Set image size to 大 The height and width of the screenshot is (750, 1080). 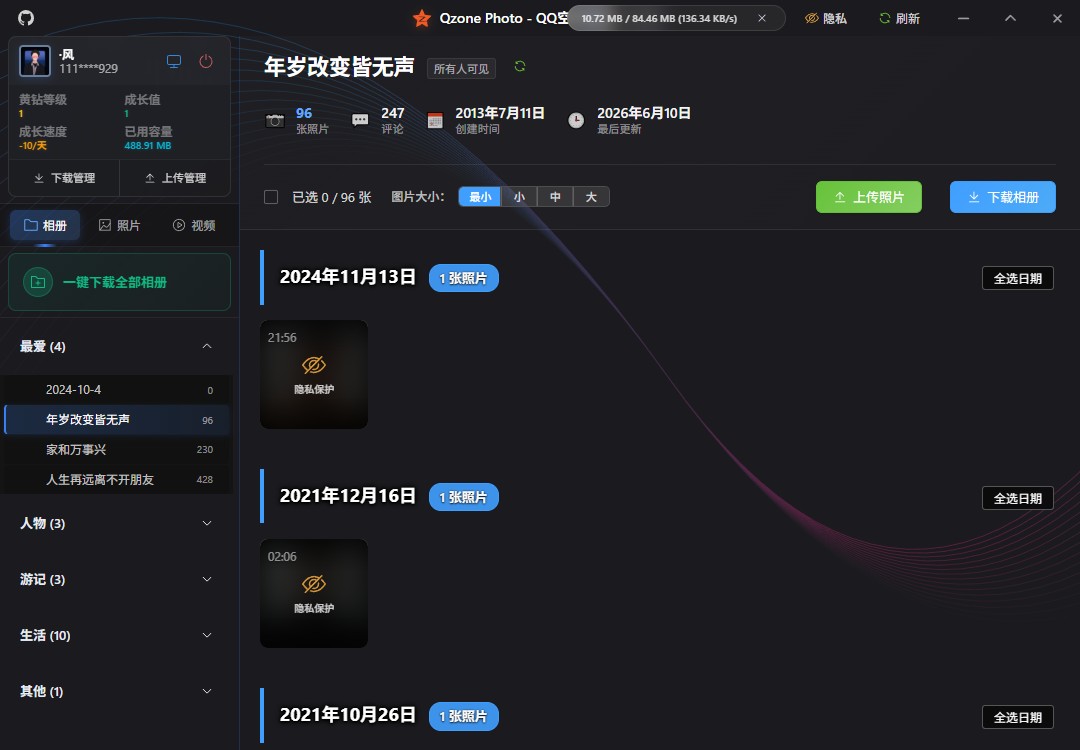pyautogui.click(x=591, y=197)
